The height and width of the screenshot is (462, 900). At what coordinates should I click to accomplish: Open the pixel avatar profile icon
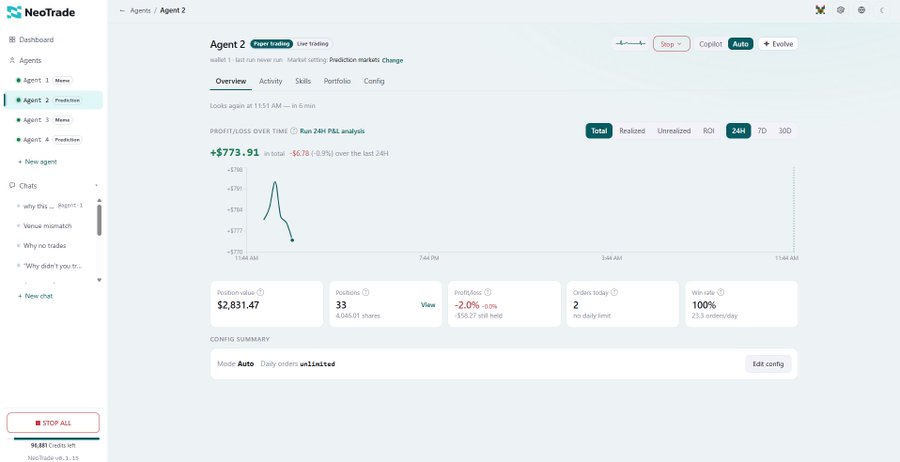(820, 10)
